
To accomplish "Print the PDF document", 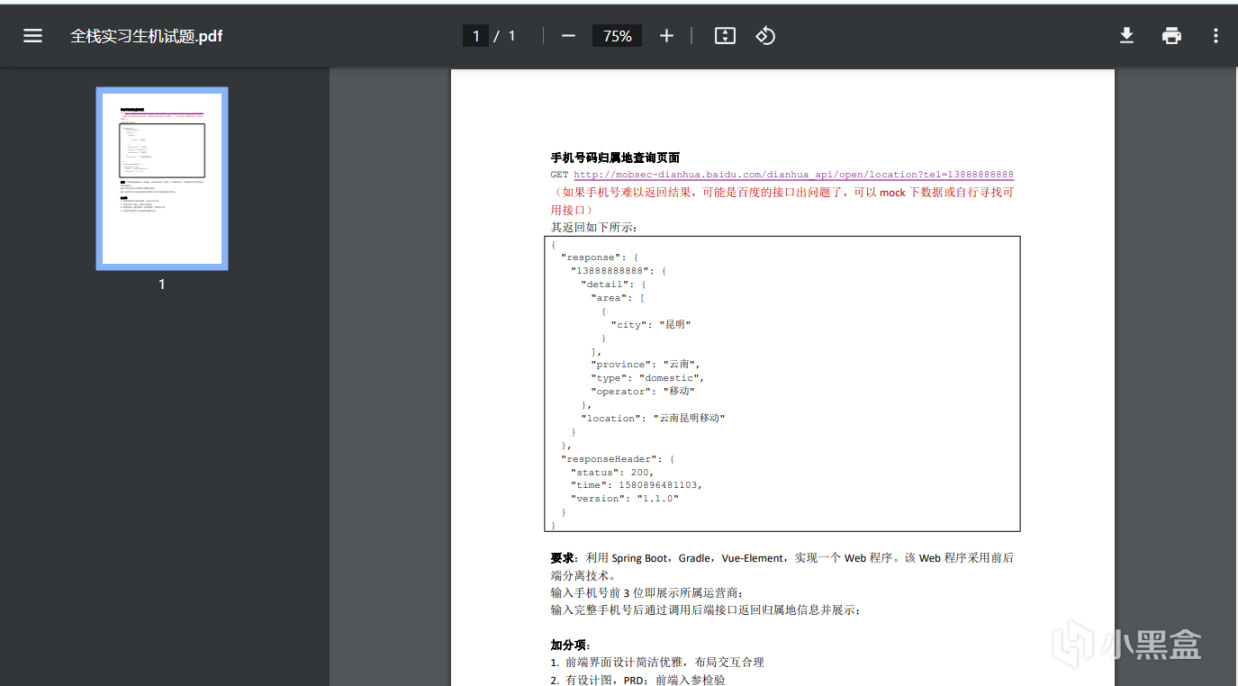I will tap(1171, 36).
